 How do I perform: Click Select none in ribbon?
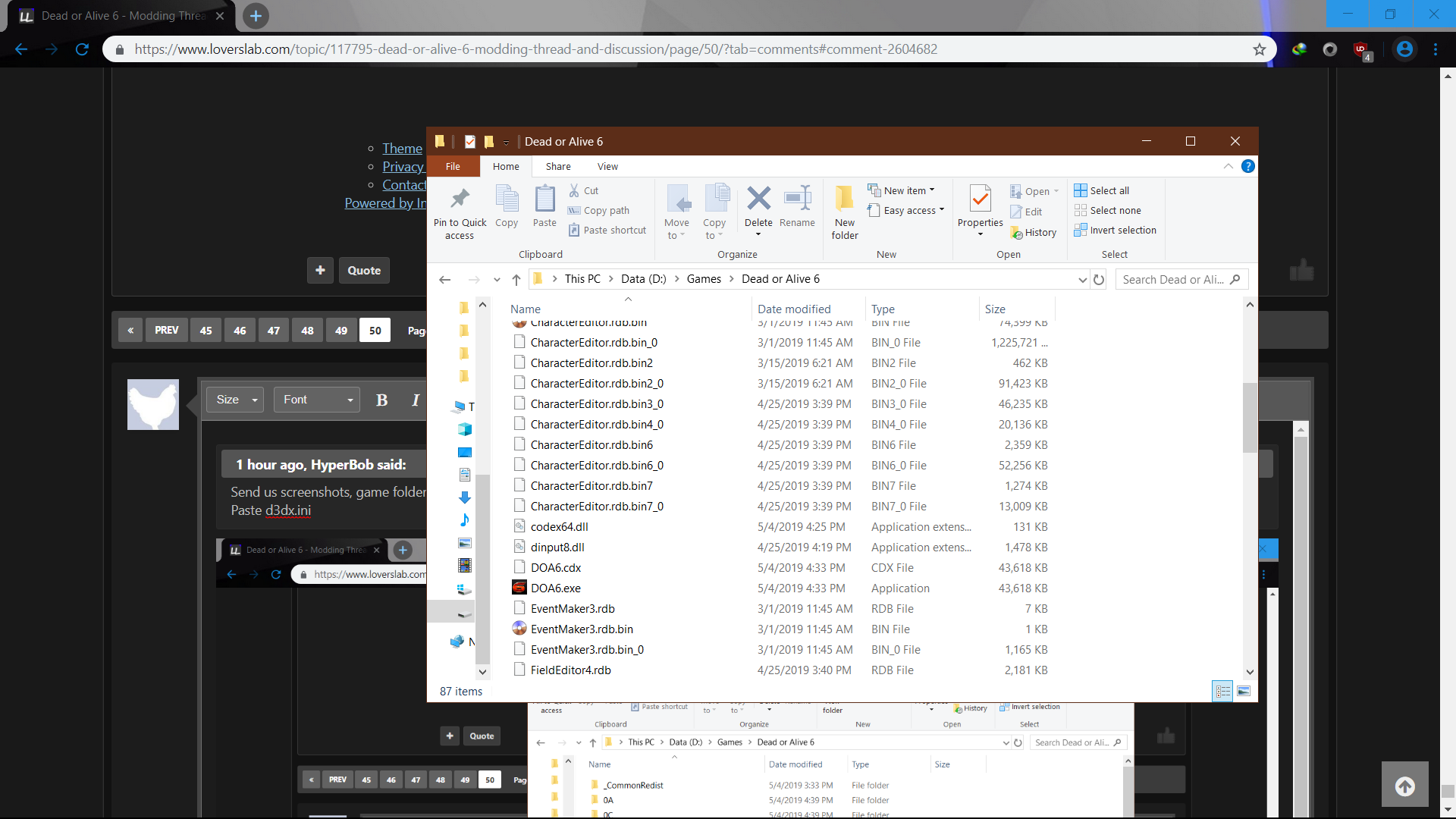[x=1108, y=210]
